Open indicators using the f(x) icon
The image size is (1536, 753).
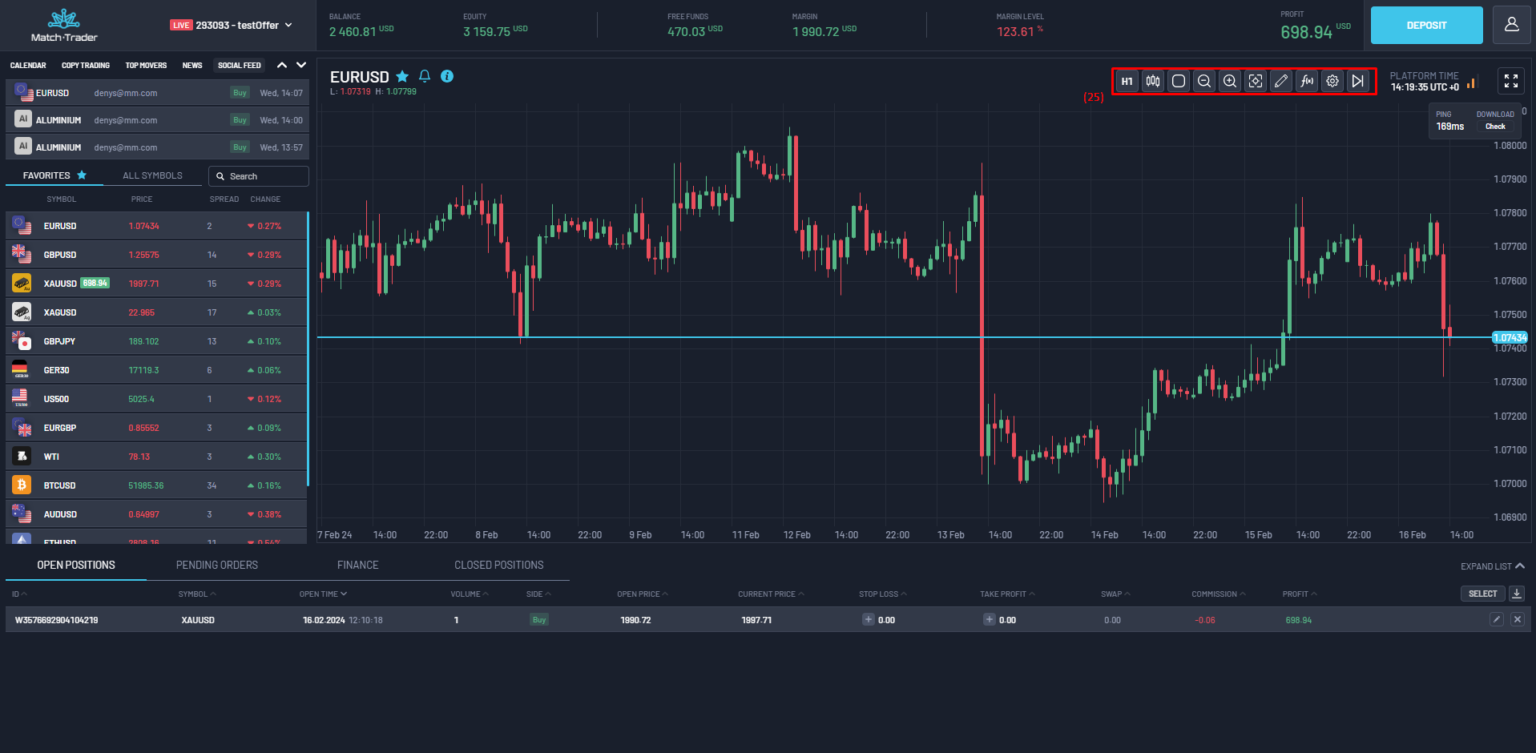(x=1307, y=81)
